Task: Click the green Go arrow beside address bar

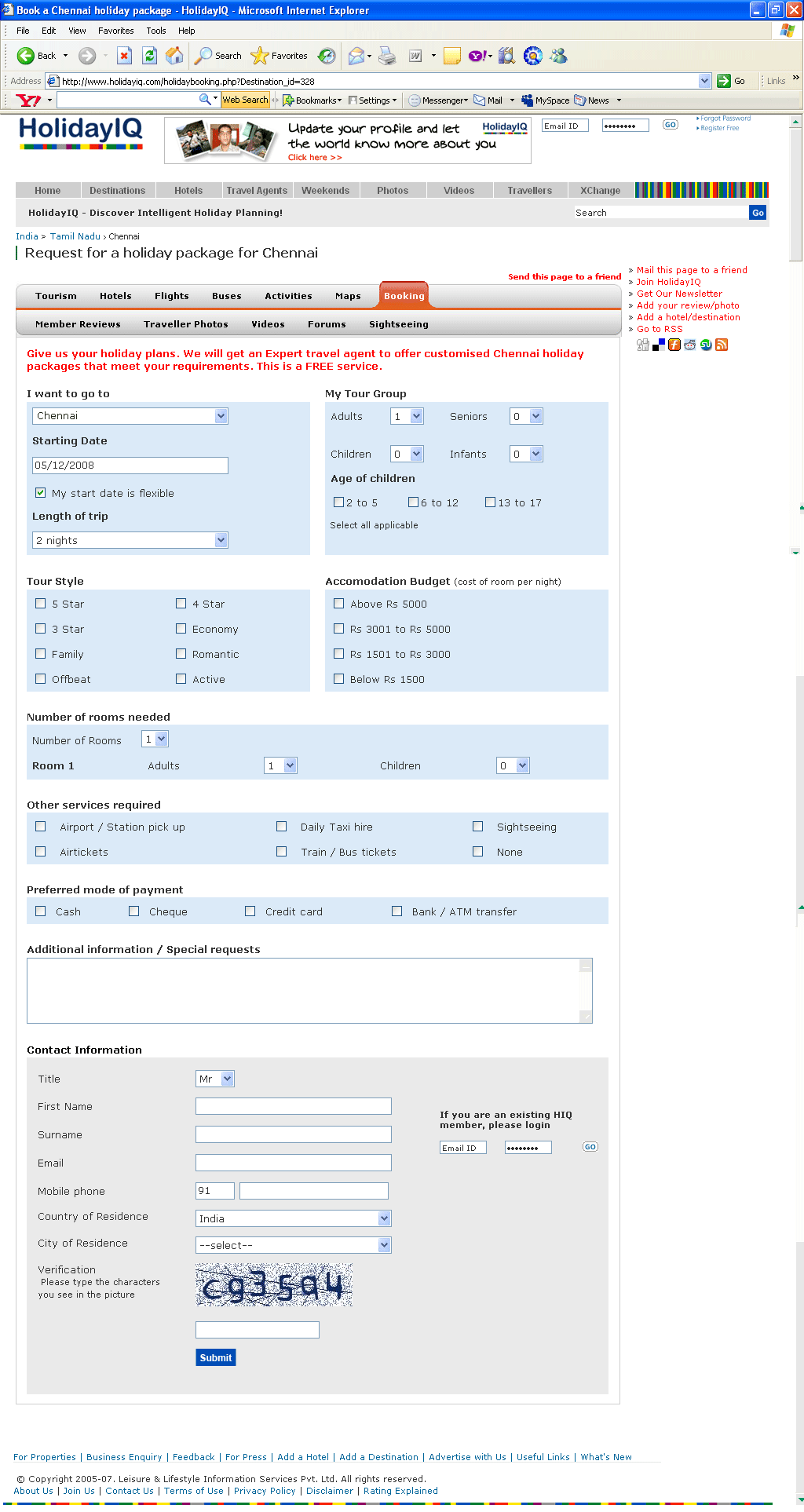Action: coord(724,81)
